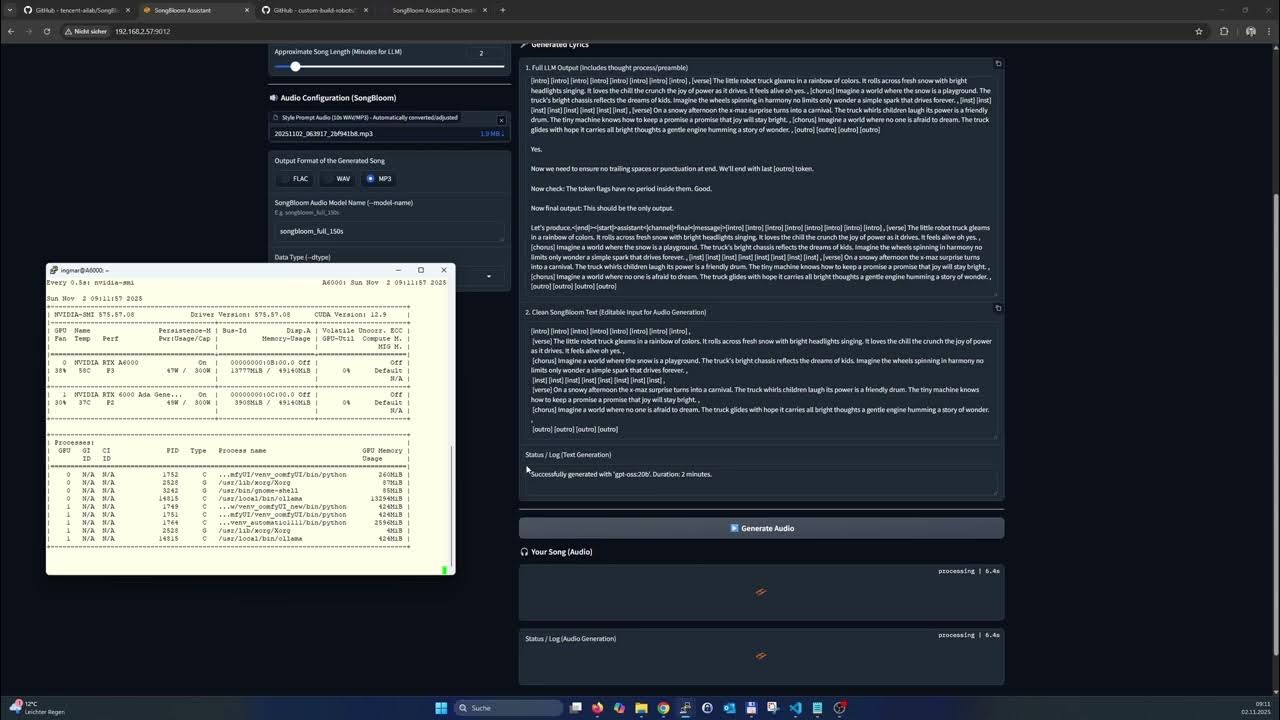The height and width of the screenshot is (720, 1280).
Task: Minimize the ingmar@A6000 terminal window
Action: (x=398, y=270)
